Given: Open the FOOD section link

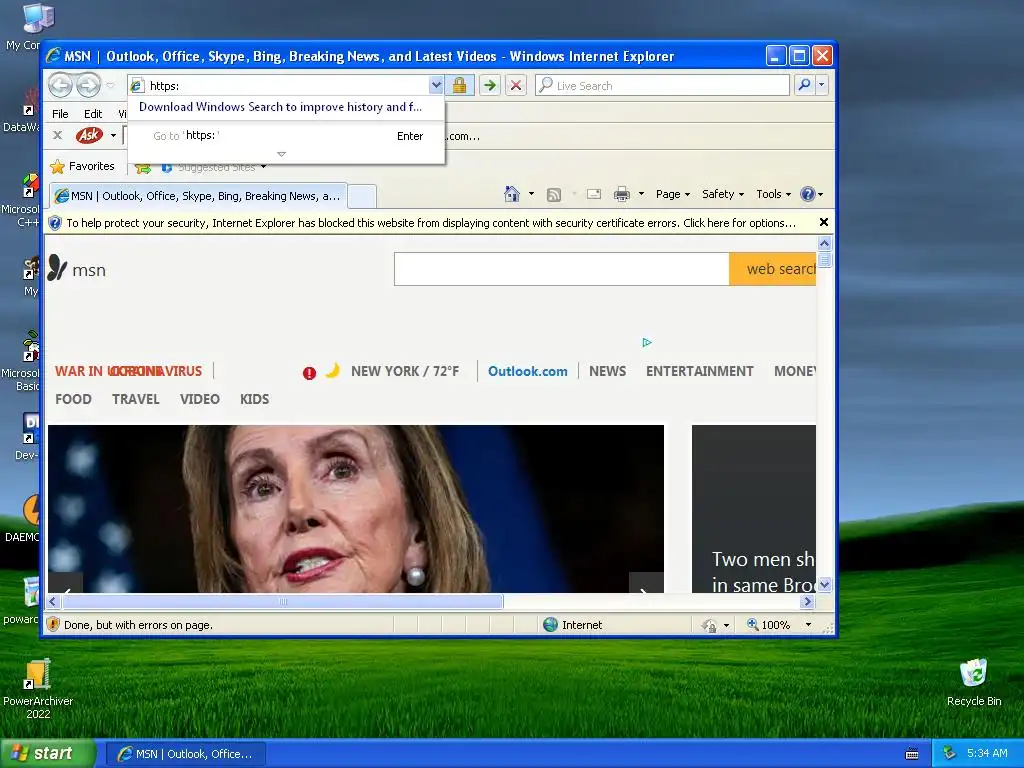Looking at the screenshot, I should [x=73, y=399].
